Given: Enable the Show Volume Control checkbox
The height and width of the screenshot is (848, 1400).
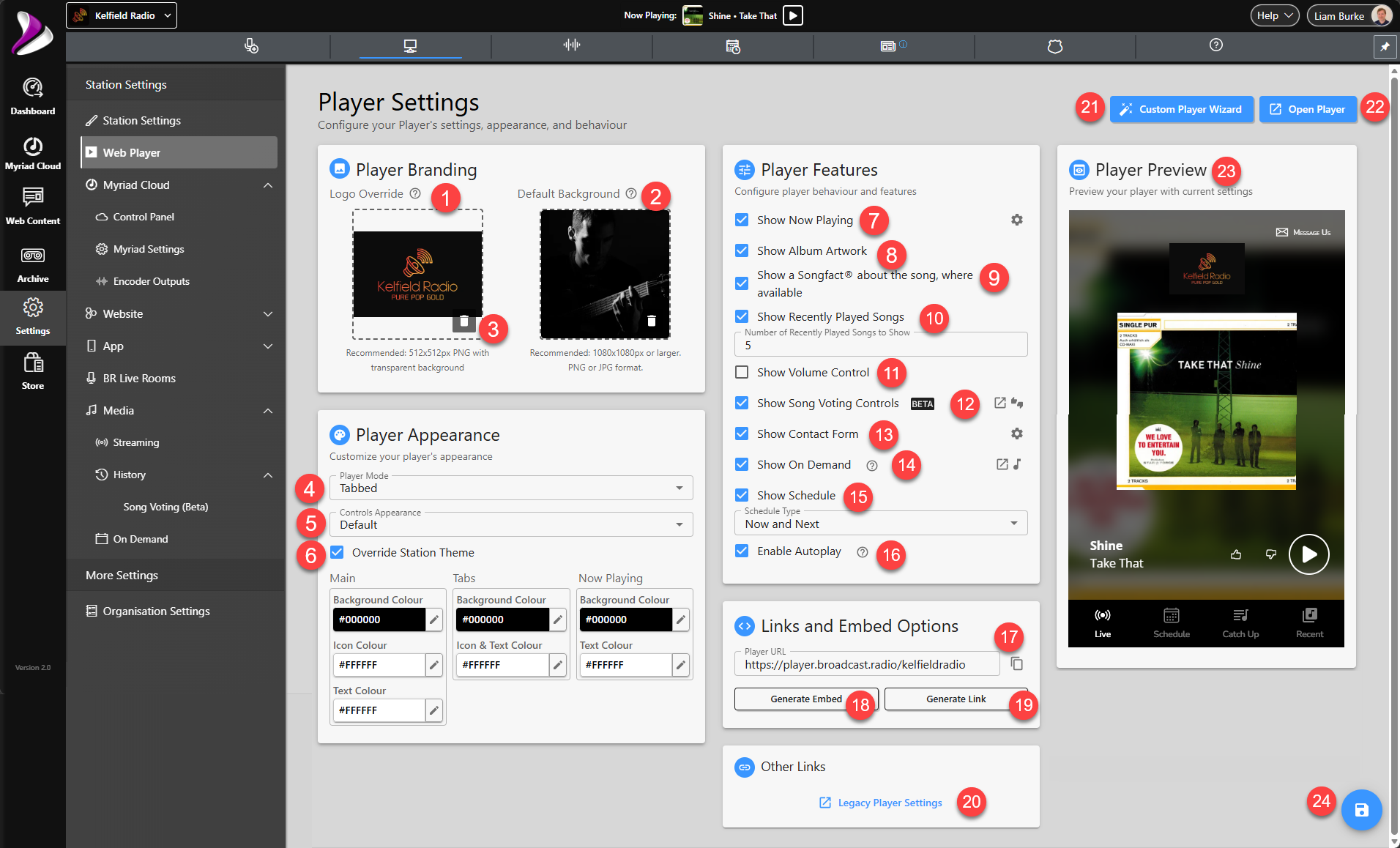Looking at the screenshot, I should [742, 372].
